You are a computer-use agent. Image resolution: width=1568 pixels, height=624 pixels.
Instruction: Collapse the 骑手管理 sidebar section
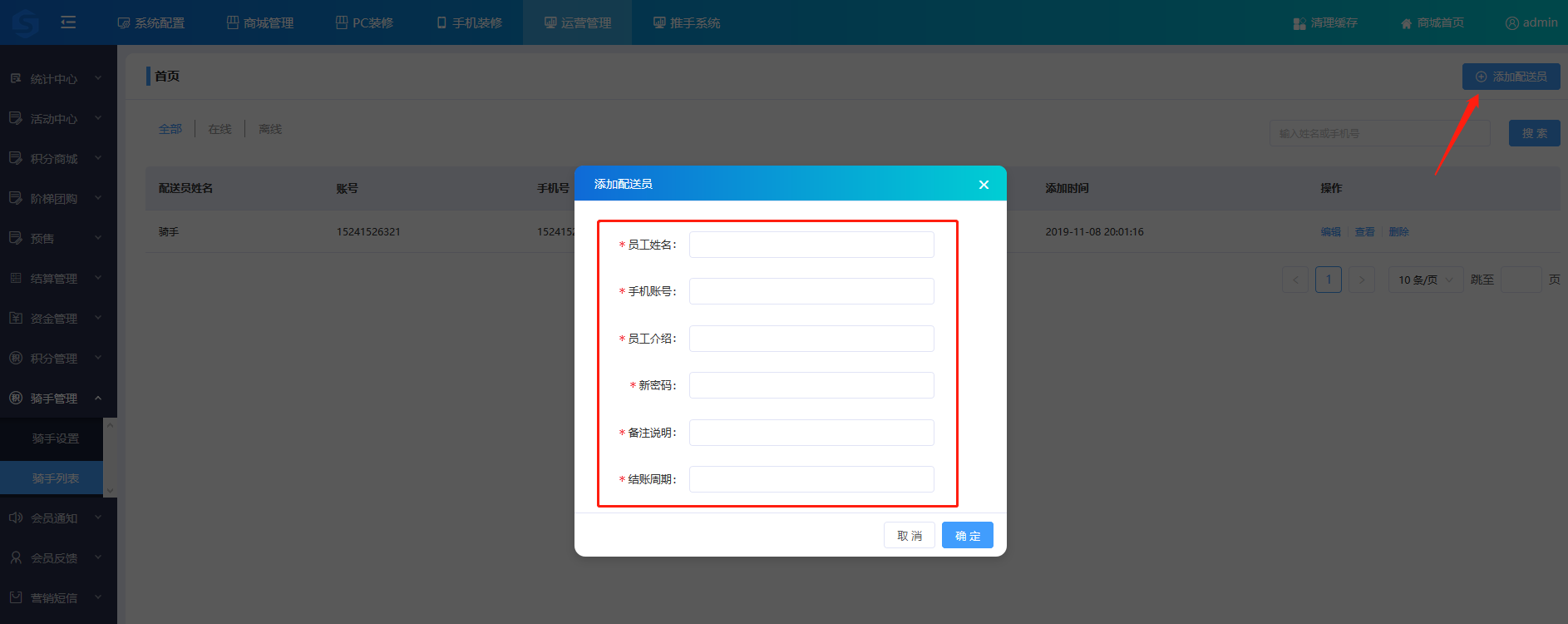(x=98, y=398)
